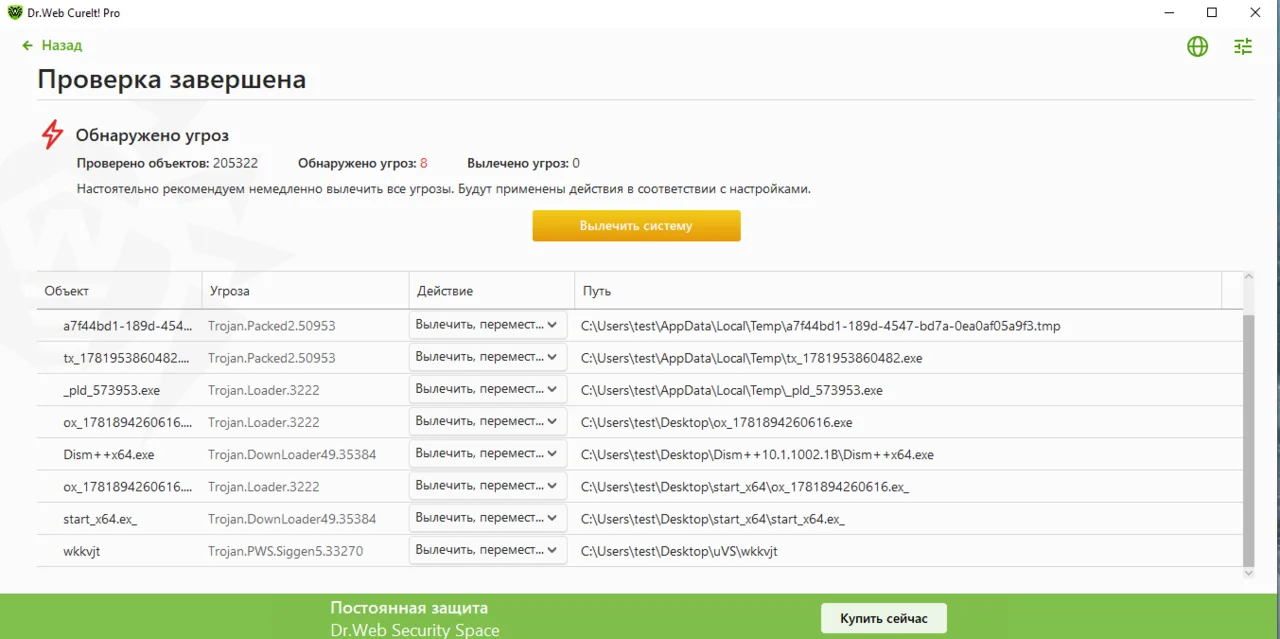Click Обнаружено угроз count 8
Image resolution: width=1280 pixels, height=639 pixels.
click(x=424, y=163)
